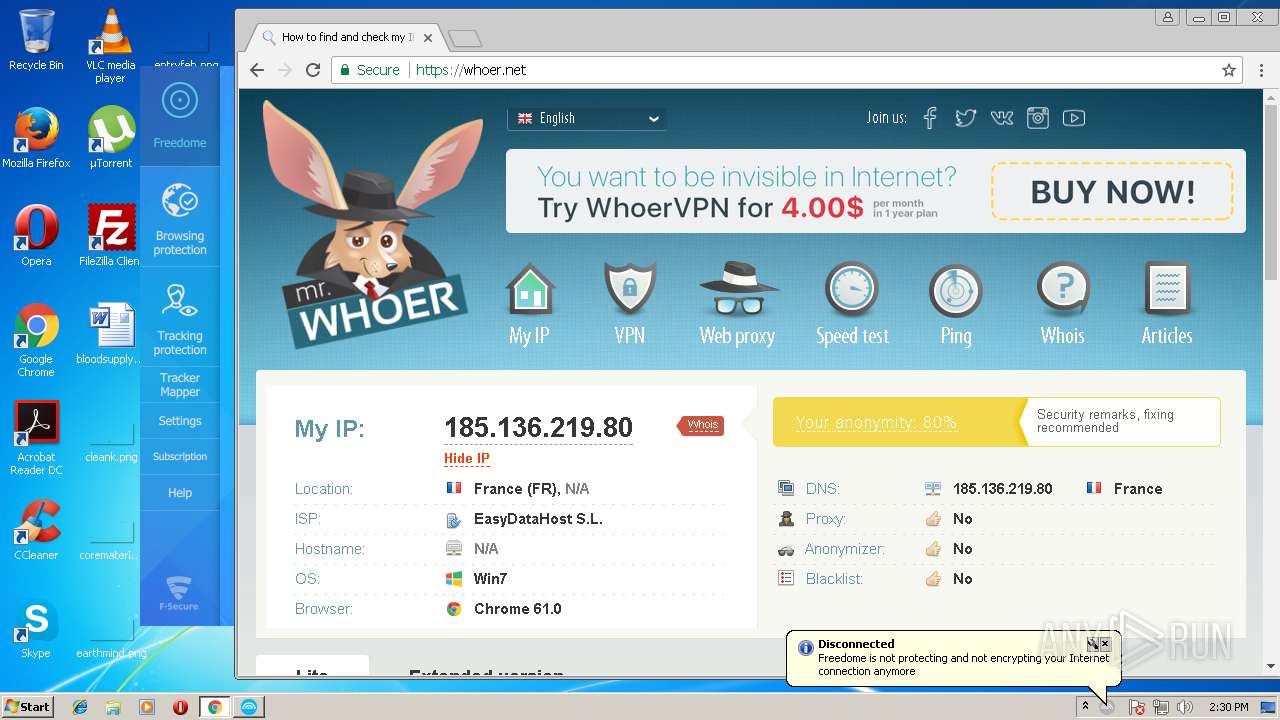Visit Whoer VK page icon
The height and width of the screenshot is (720, 1280).
point(1002,118)
